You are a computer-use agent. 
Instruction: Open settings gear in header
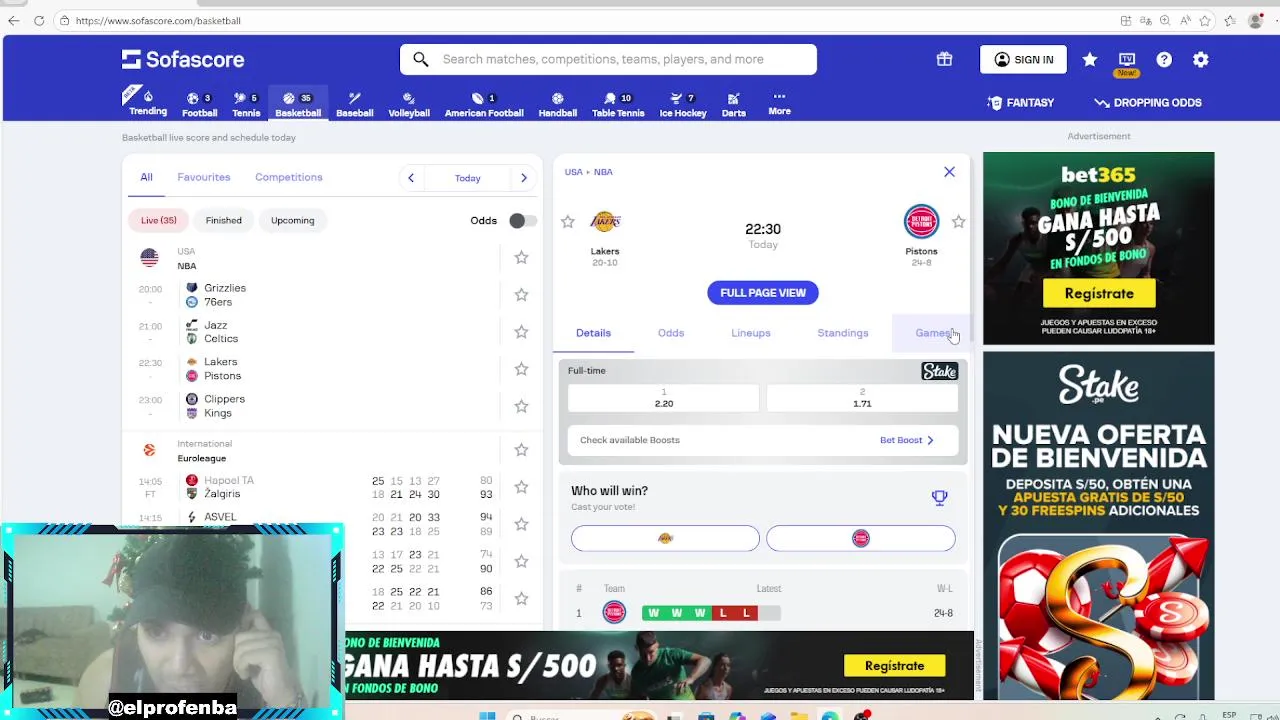(1201, 60)
